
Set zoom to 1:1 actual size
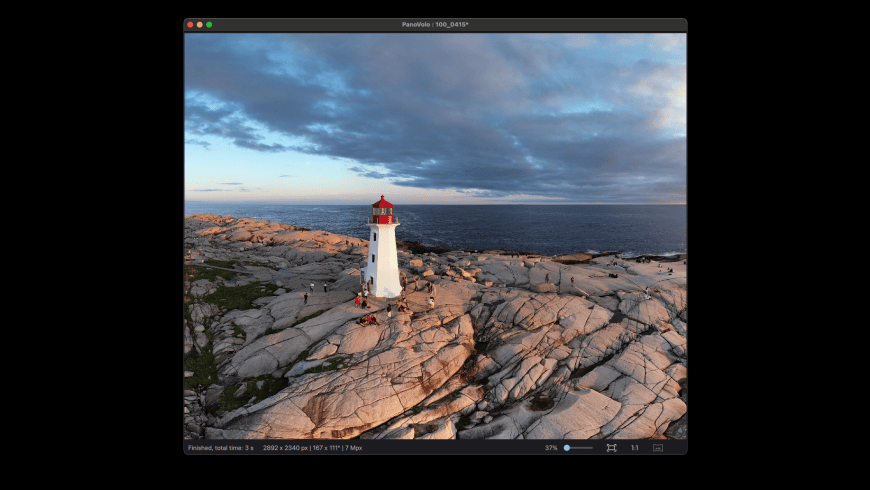coord(635,448)
